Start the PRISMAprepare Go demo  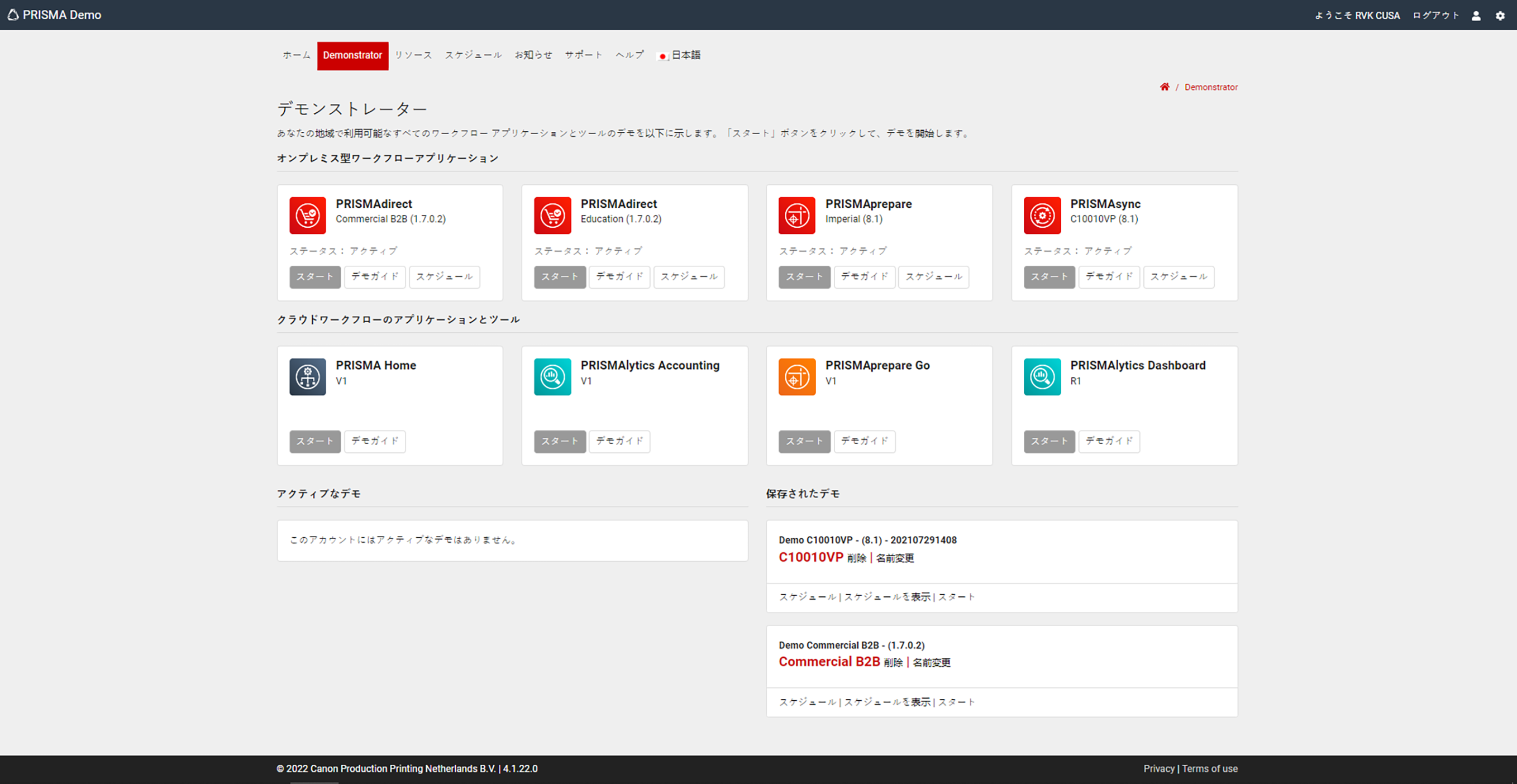click(804, 442)
